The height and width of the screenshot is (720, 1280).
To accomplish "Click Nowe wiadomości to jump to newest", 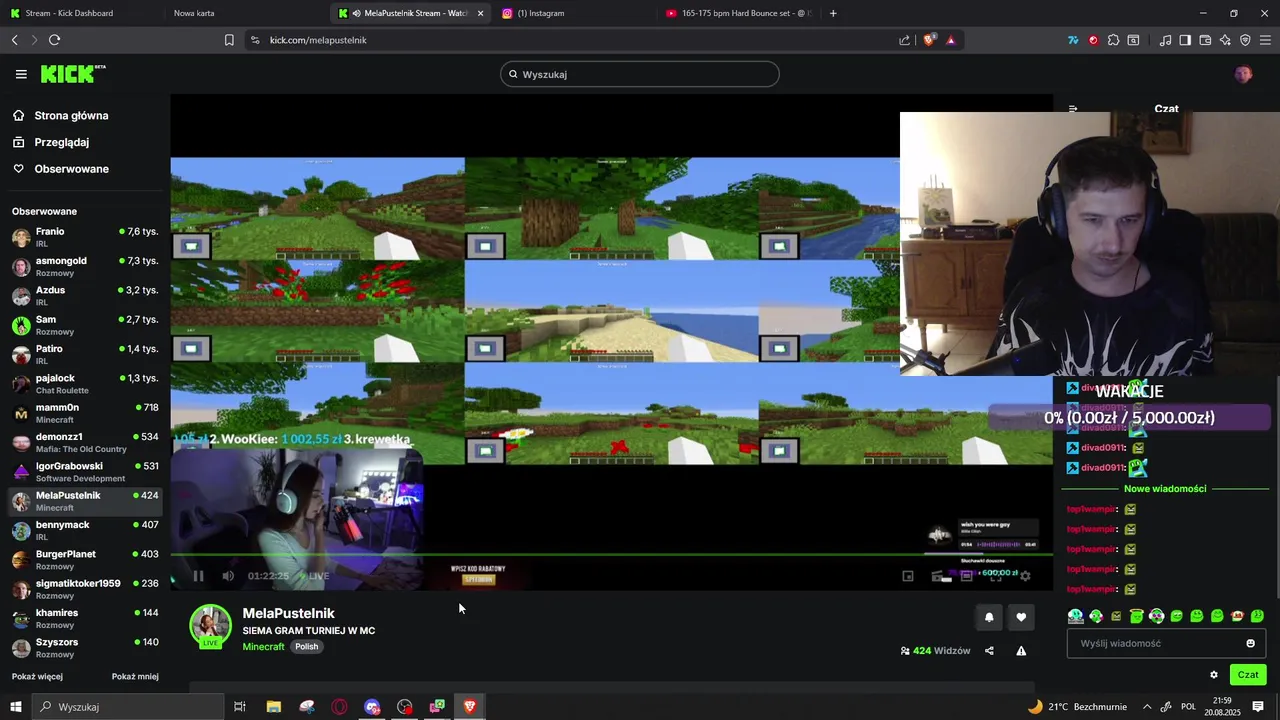I will coord(1165,489).
